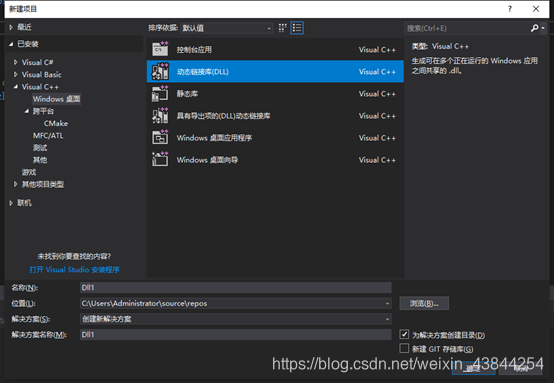Select the 动态链接库(DLL) template icon
The width and height of the screenshot is (554, 383).
coord(160,71)
